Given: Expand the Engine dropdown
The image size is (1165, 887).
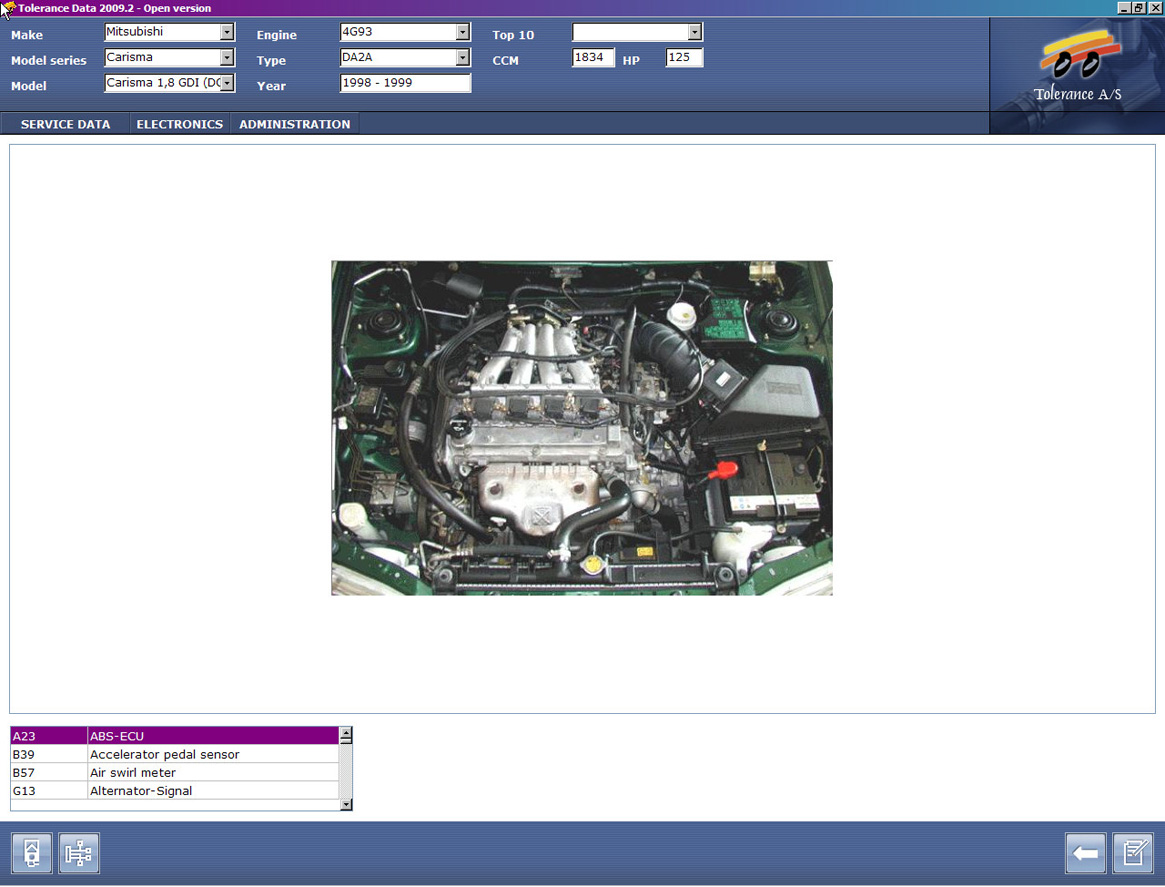Looking at the screenshot, I should click(462, 32).
